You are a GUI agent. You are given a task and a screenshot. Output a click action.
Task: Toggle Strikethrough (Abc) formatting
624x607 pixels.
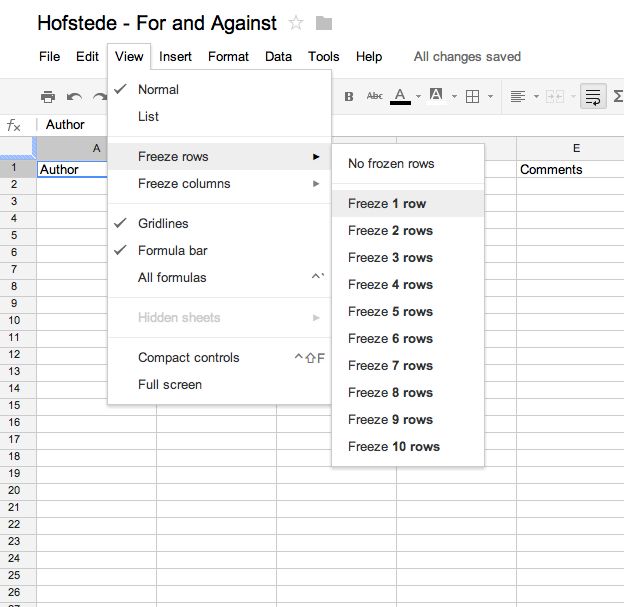tap(374, 96)
